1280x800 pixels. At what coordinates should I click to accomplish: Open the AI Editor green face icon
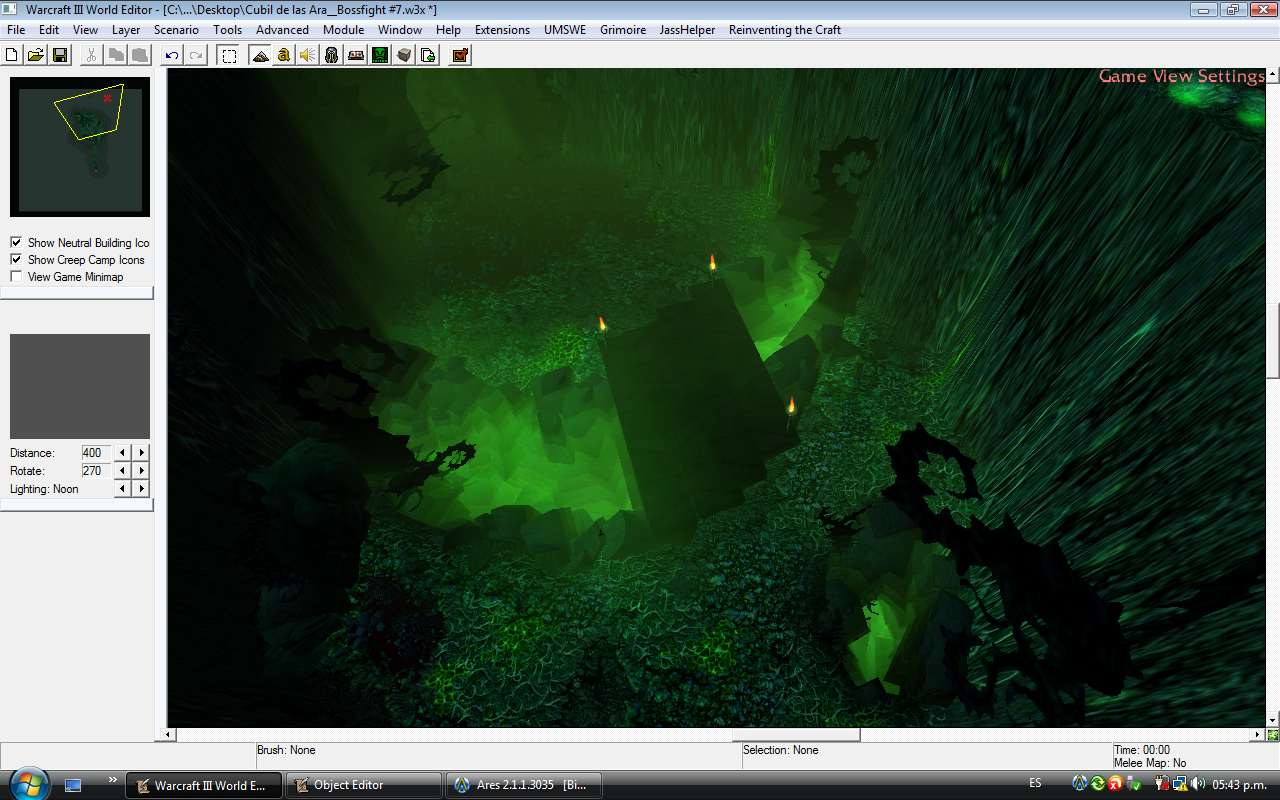pyautogui.click(x=380, y=55)
